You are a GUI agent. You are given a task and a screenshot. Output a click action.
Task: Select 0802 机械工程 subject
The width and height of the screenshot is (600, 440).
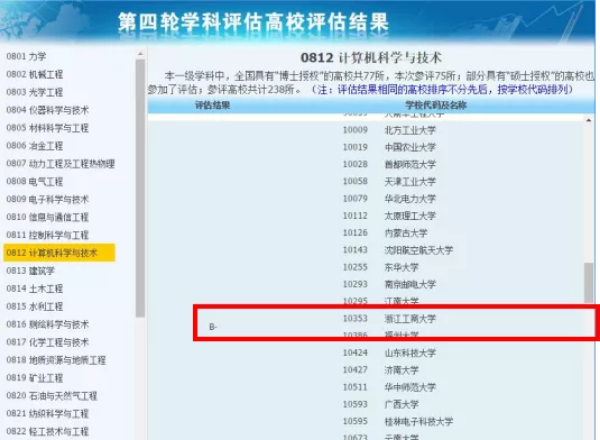[x=34, y=74]
